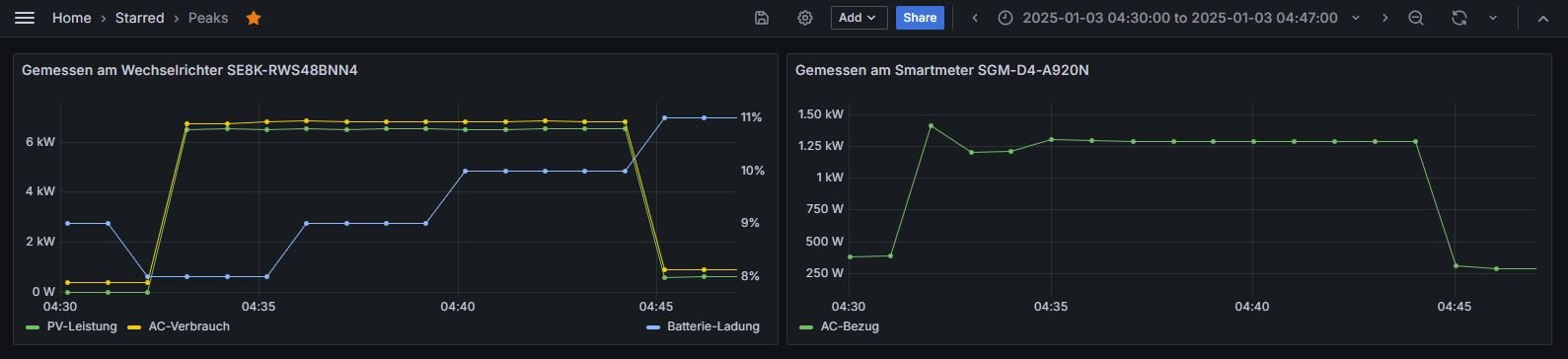The height and width of the screenshot is (359, 1568).
Task: Shift time range backward
Action: 975,18
